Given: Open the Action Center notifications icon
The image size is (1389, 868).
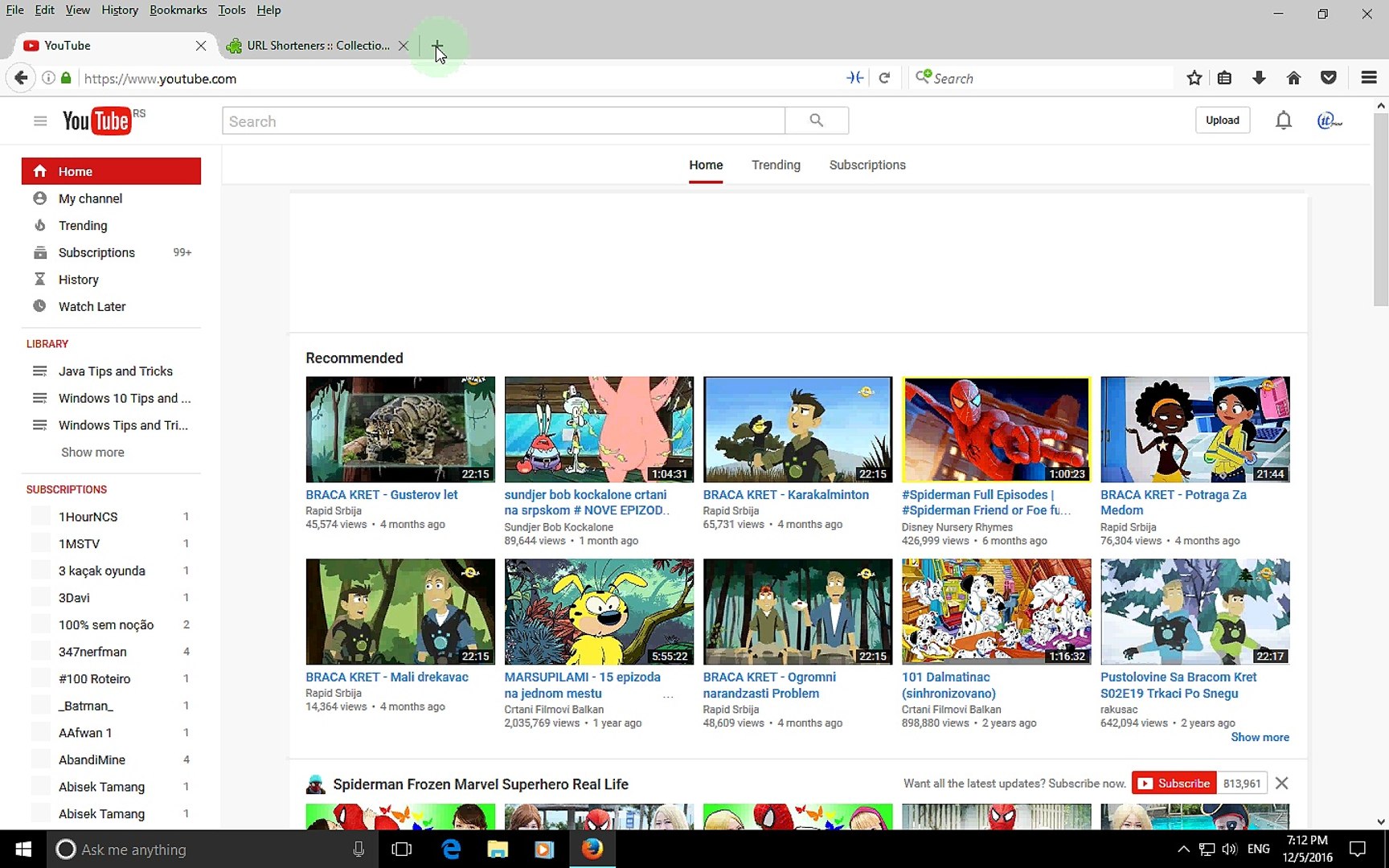Looking at the screenshot, I should [1358, 850].
